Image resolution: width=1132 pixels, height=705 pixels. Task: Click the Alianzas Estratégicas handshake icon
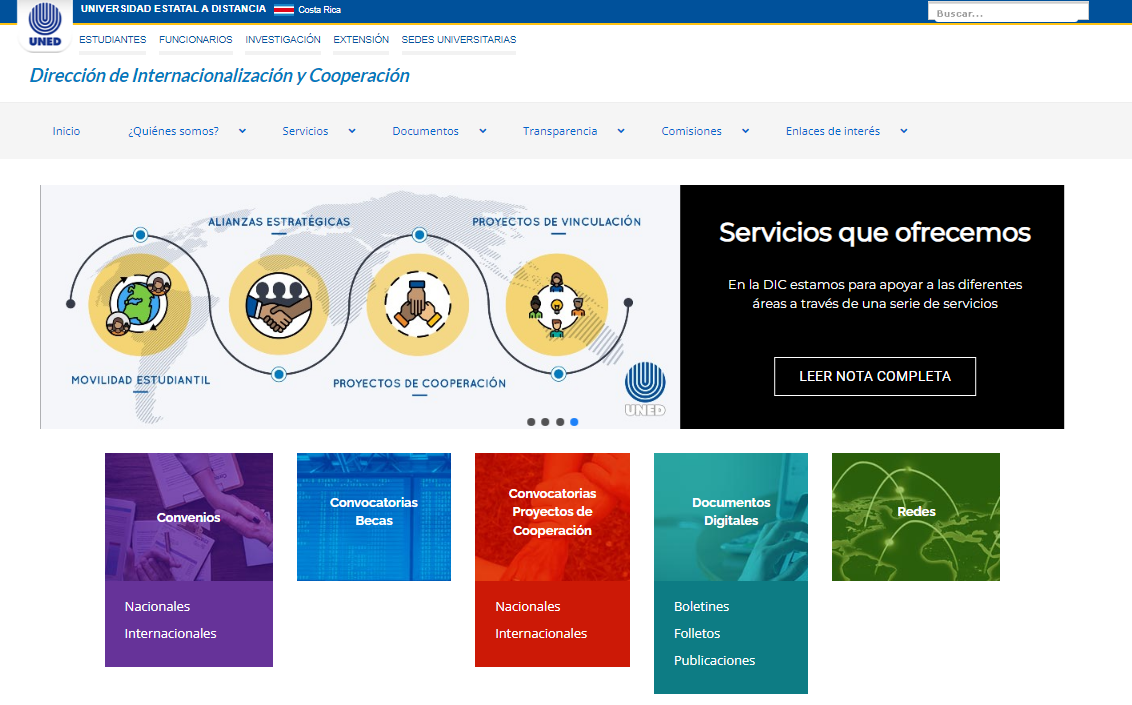click(x=279, y=305)
